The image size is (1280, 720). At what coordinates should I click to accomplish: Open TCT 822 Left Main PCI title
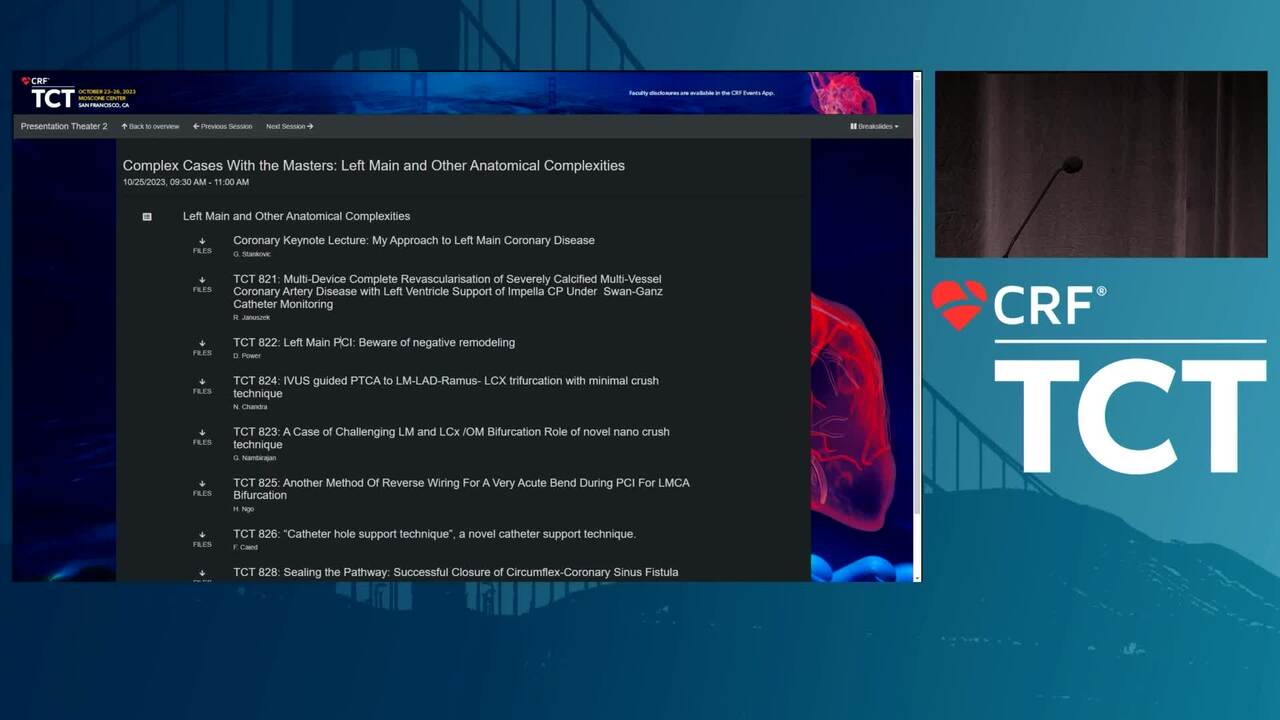(x=374, y=342)
